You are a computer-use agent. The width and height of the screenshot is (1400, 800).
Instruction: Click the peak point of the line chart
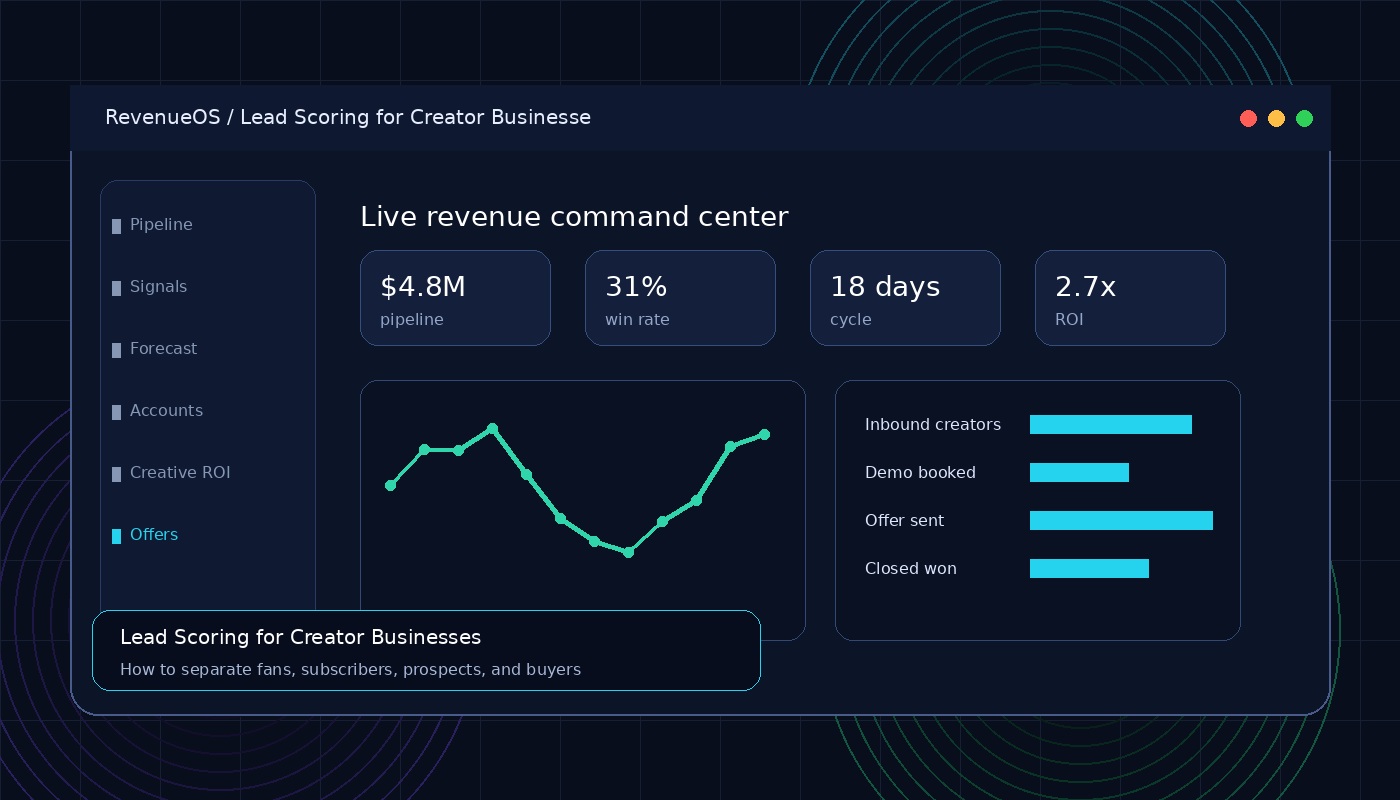pos(492,429)
